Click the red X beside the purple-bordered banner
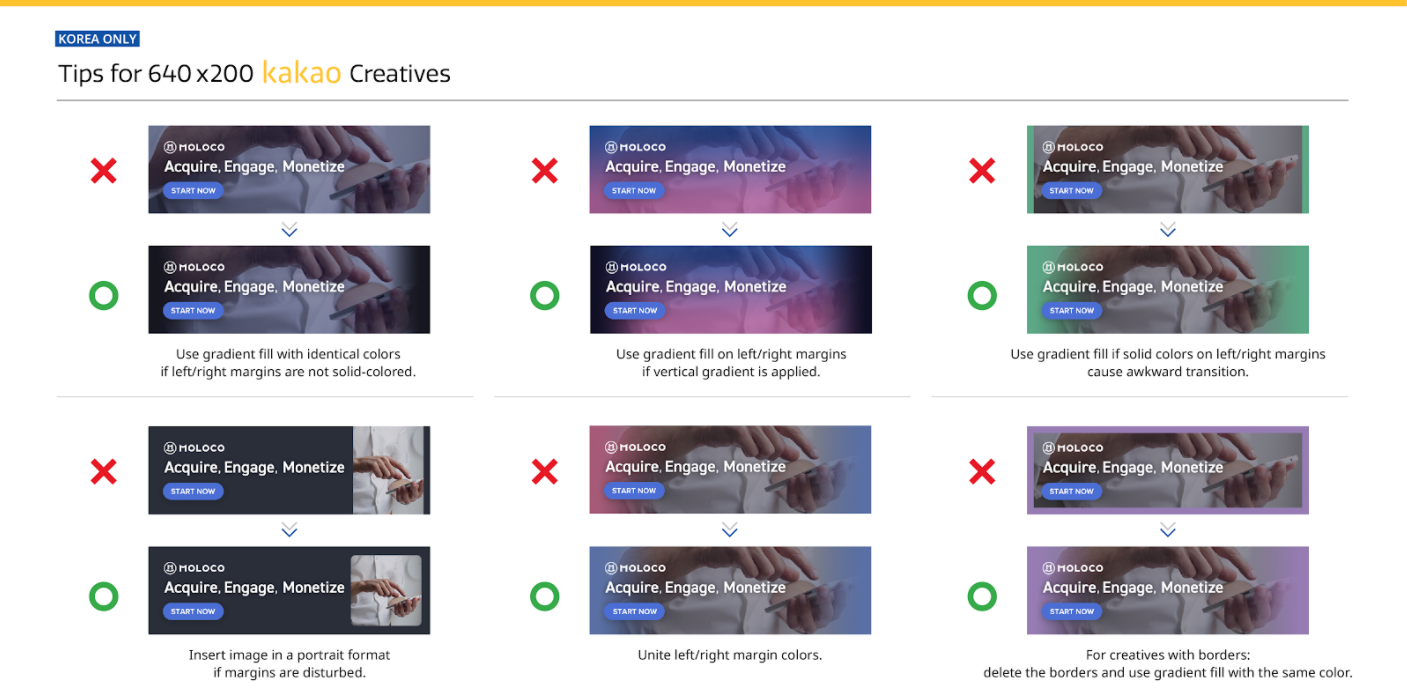Image resolution: width=1407 pixels, height=694 pixels. click(982, 472)
